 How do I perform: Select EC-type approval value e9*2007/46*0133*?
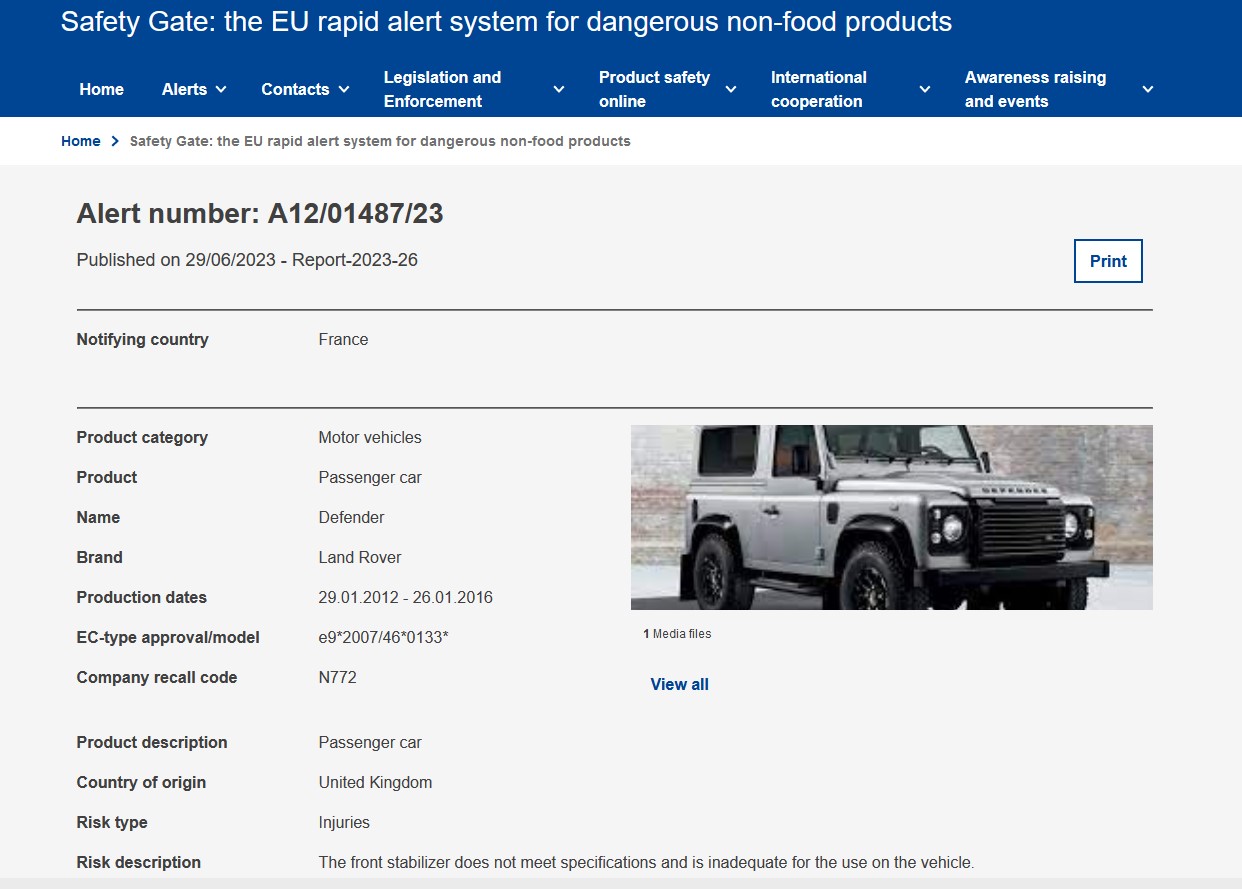click(x=383, y=637)
